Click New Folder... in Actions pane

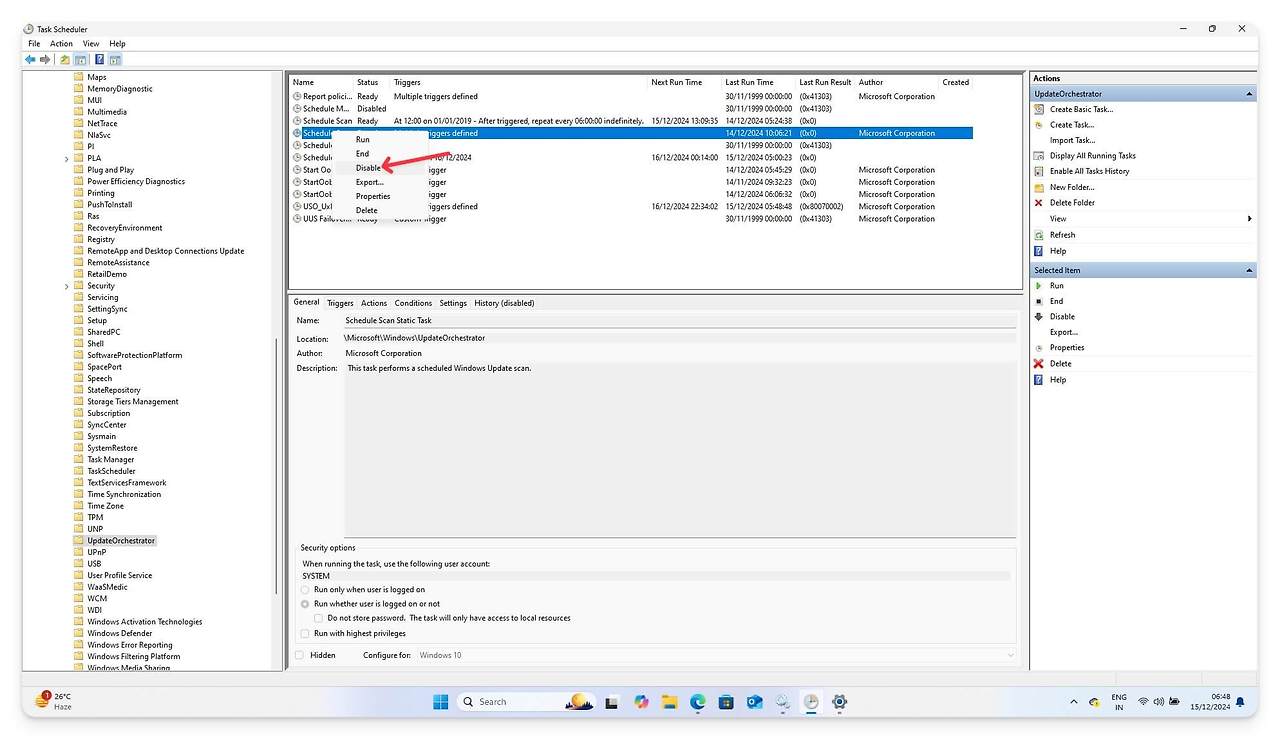point(1072,187)
